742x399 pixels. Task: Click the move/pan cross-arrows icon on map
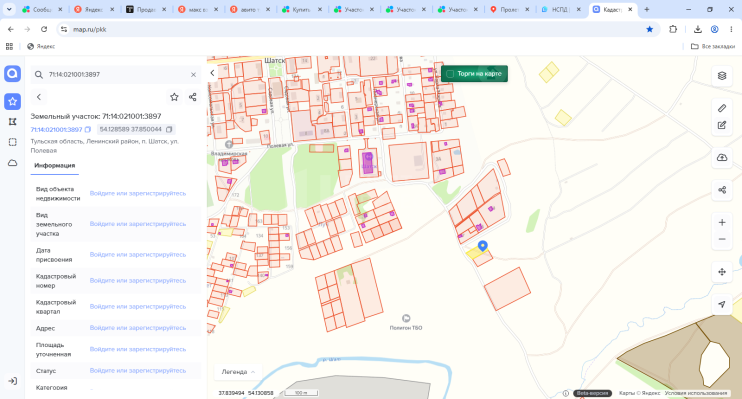pos(722,272)
